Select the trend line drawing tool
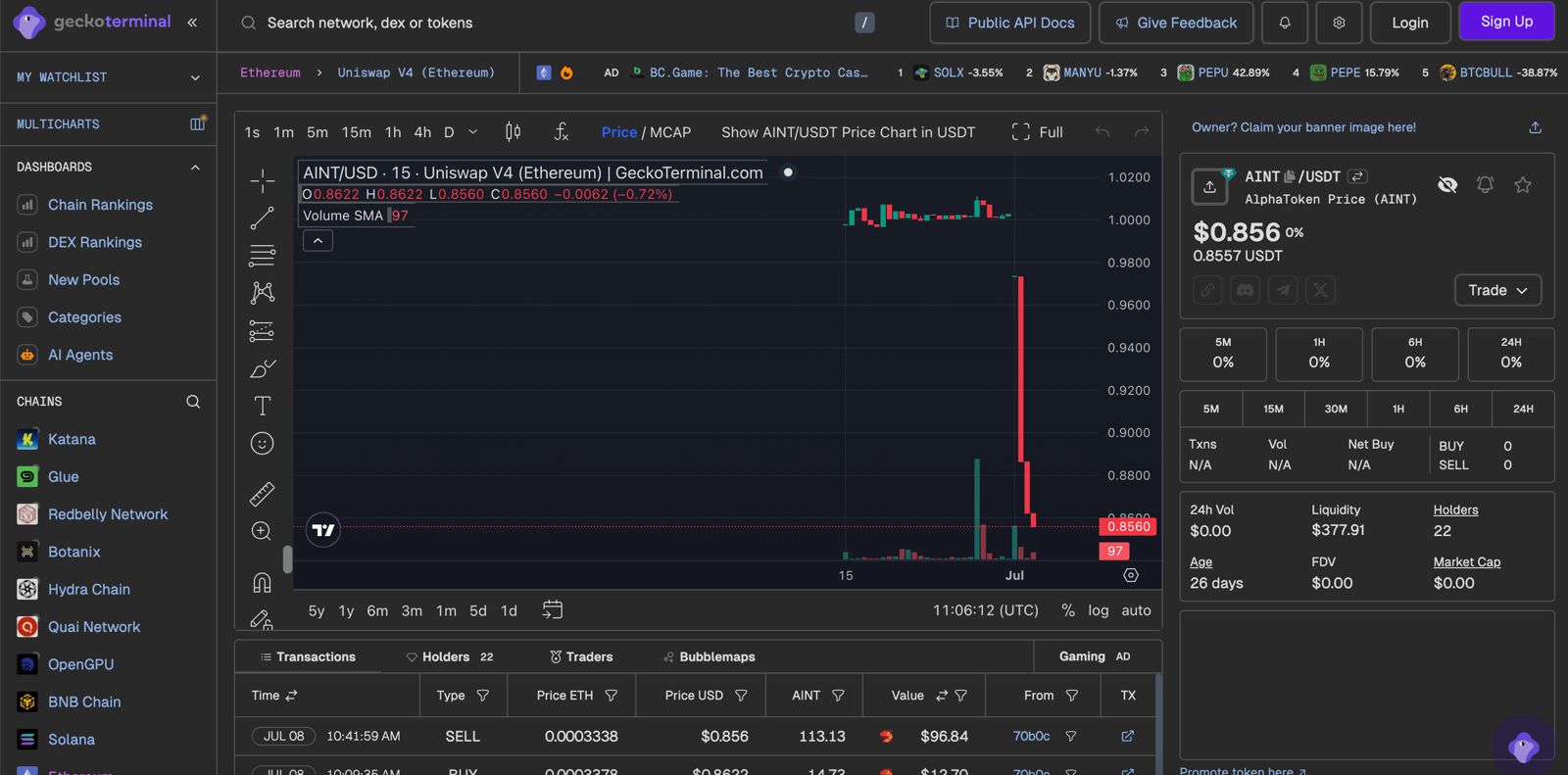The height and width of the screenshot is (775, 1568). (263, 218)
